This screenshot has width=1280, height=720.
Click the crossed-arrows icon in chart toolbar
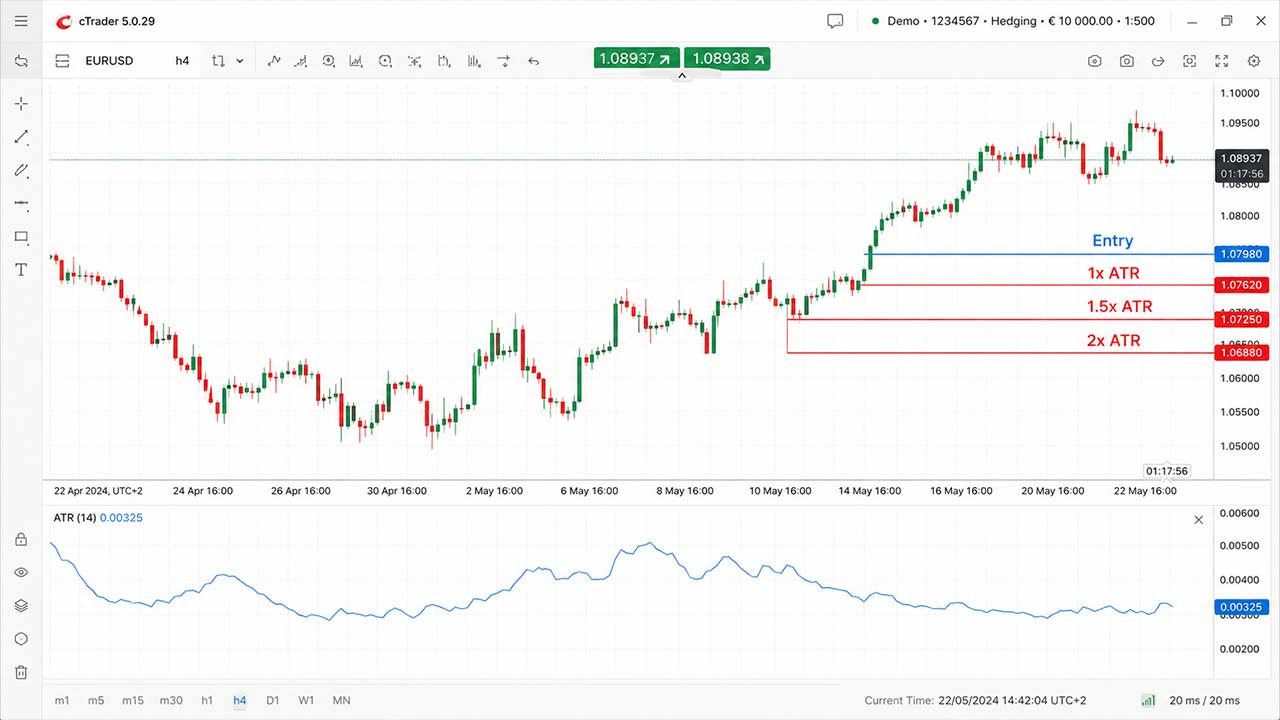click(415, 61)
